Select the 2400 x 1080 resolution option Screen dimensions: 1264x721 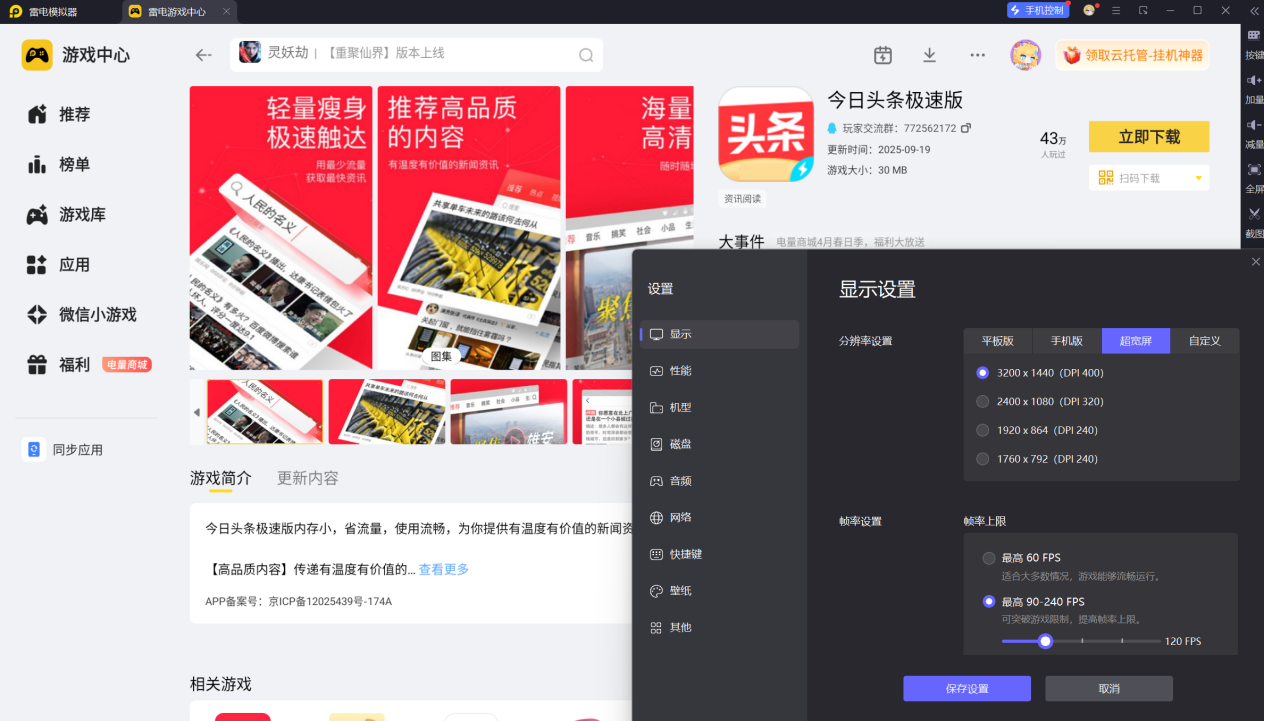[x=982, y=401]
